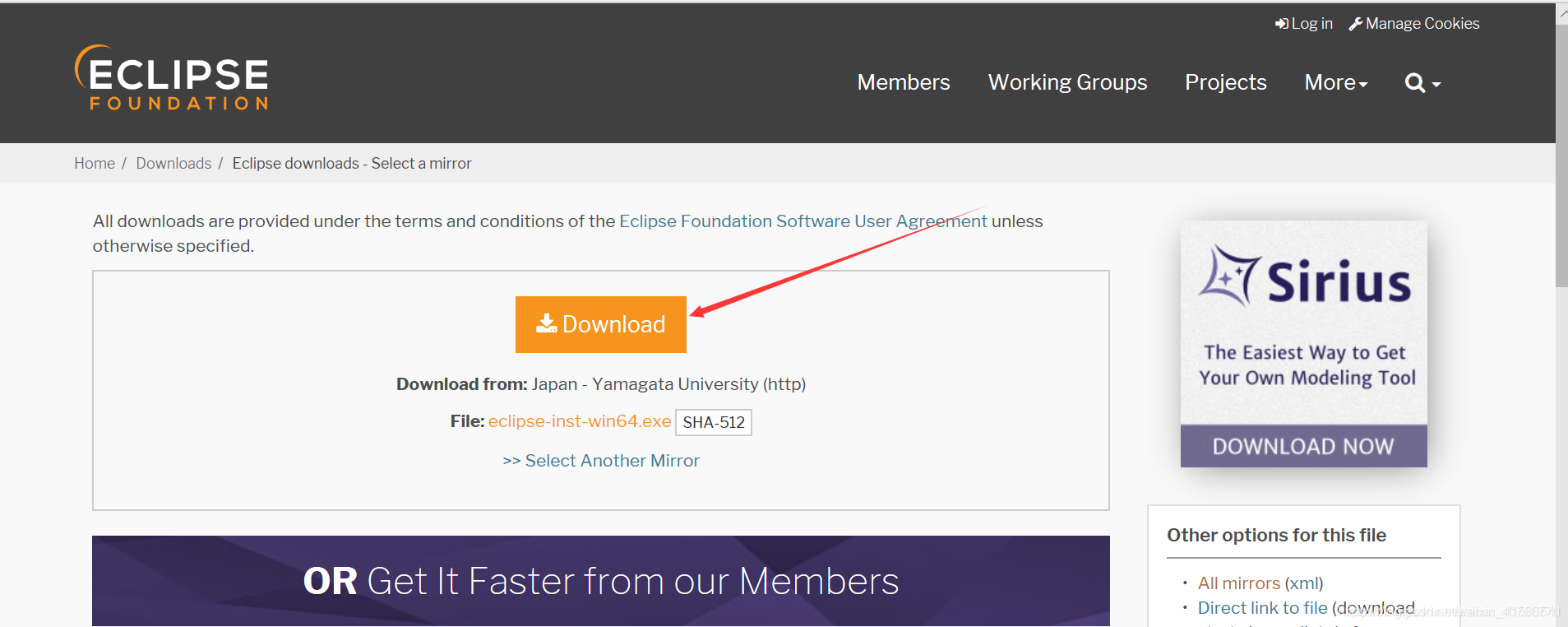The width and height of the screenshot is (1568, 627).
Task: Open the Members menu item
Action: pyautogui.click(x=903, y=82)
